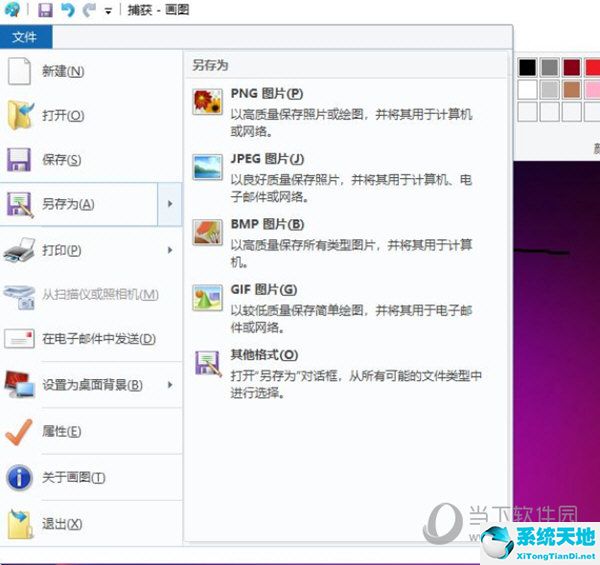Expand the 打印 submenu arrow
Screen dimensions: 600x565
tap(170, 250)
